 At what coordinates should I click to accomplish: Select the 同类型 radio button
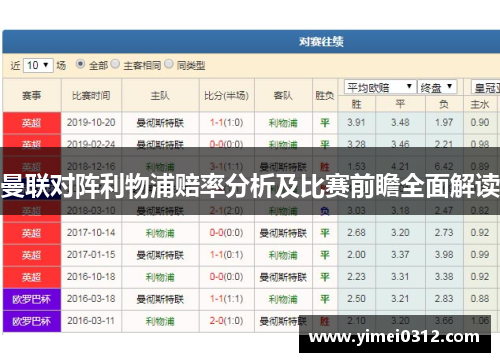point(169,63)
